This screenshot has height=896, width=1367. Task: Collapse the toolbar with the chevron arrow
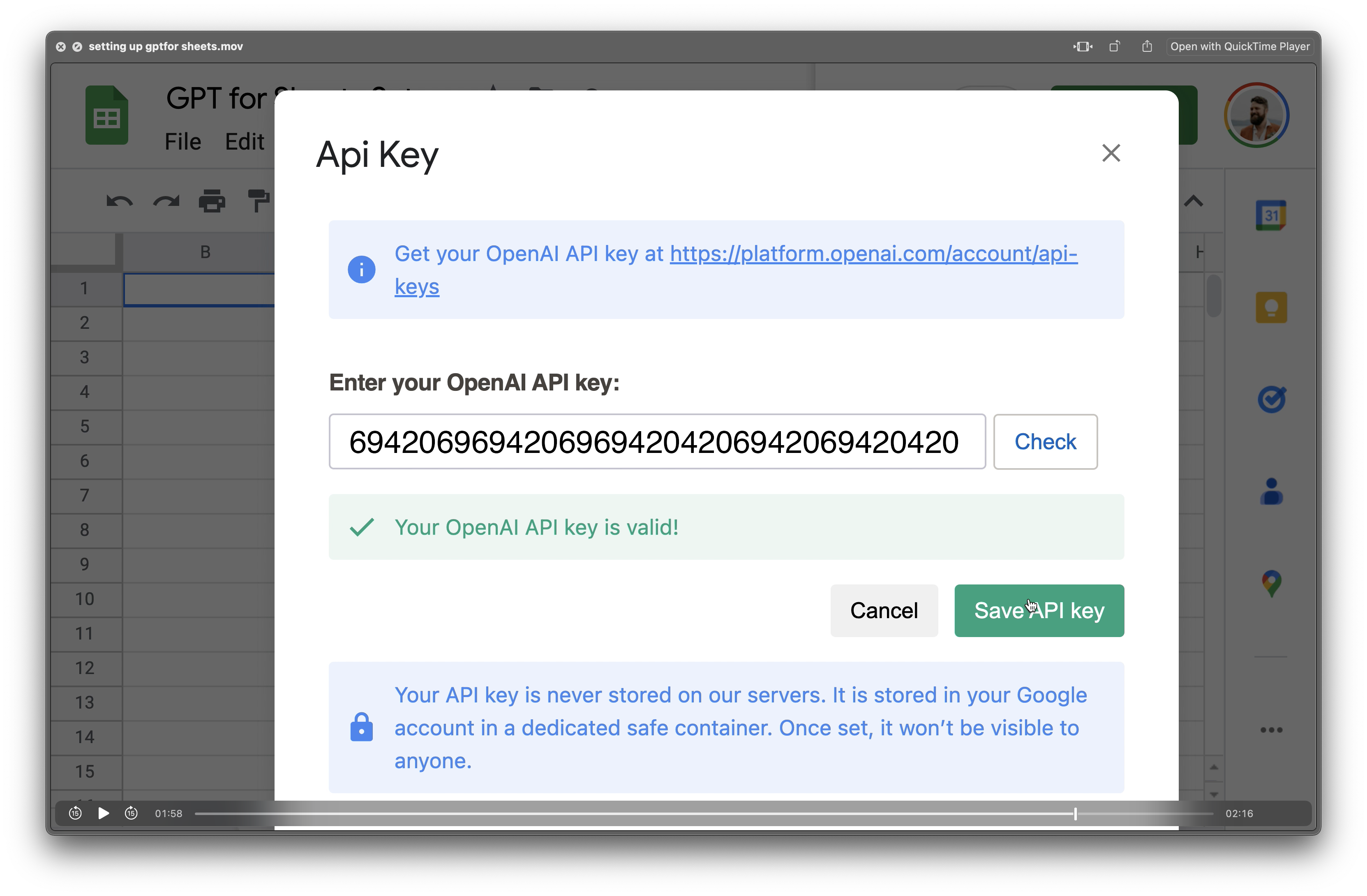coord(1193,201)
